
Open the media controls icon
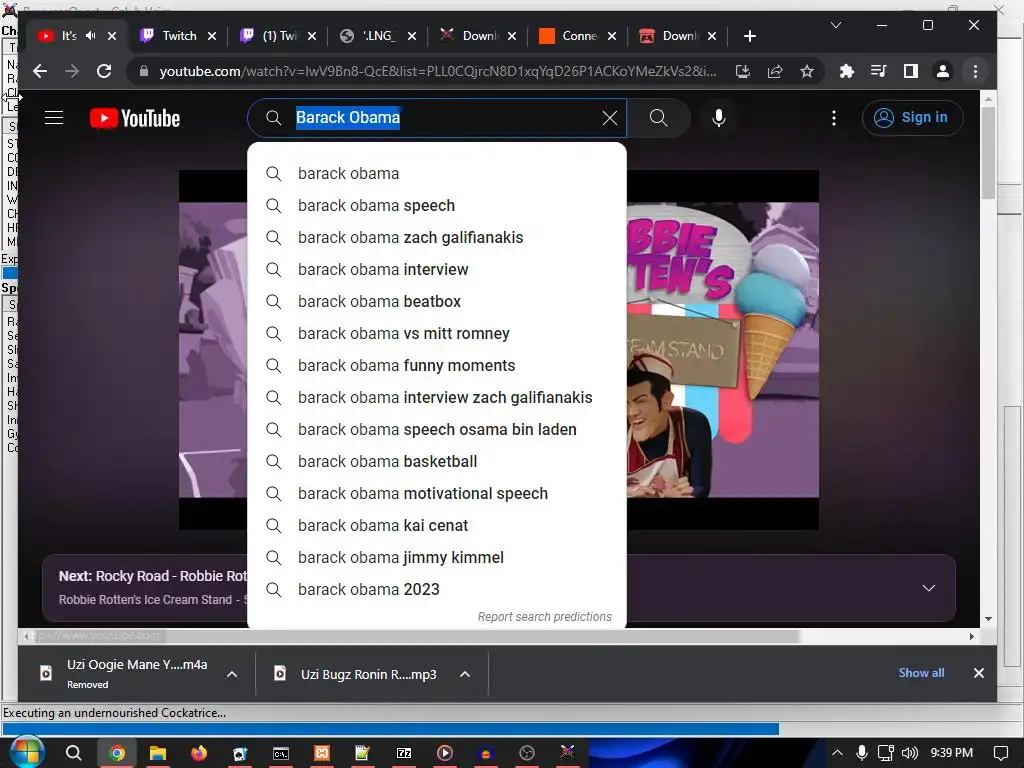click(x=878, y=71)
